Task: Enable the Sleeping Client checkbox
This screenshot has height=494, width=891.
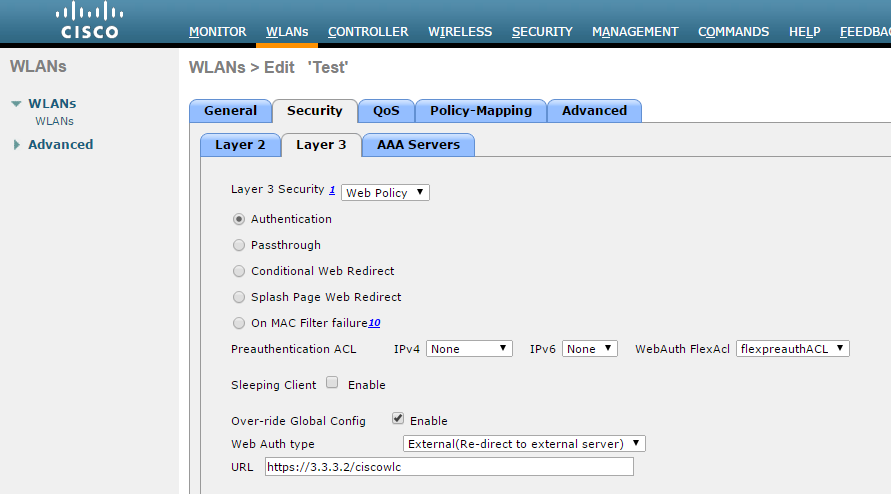Action: point(332,383)
